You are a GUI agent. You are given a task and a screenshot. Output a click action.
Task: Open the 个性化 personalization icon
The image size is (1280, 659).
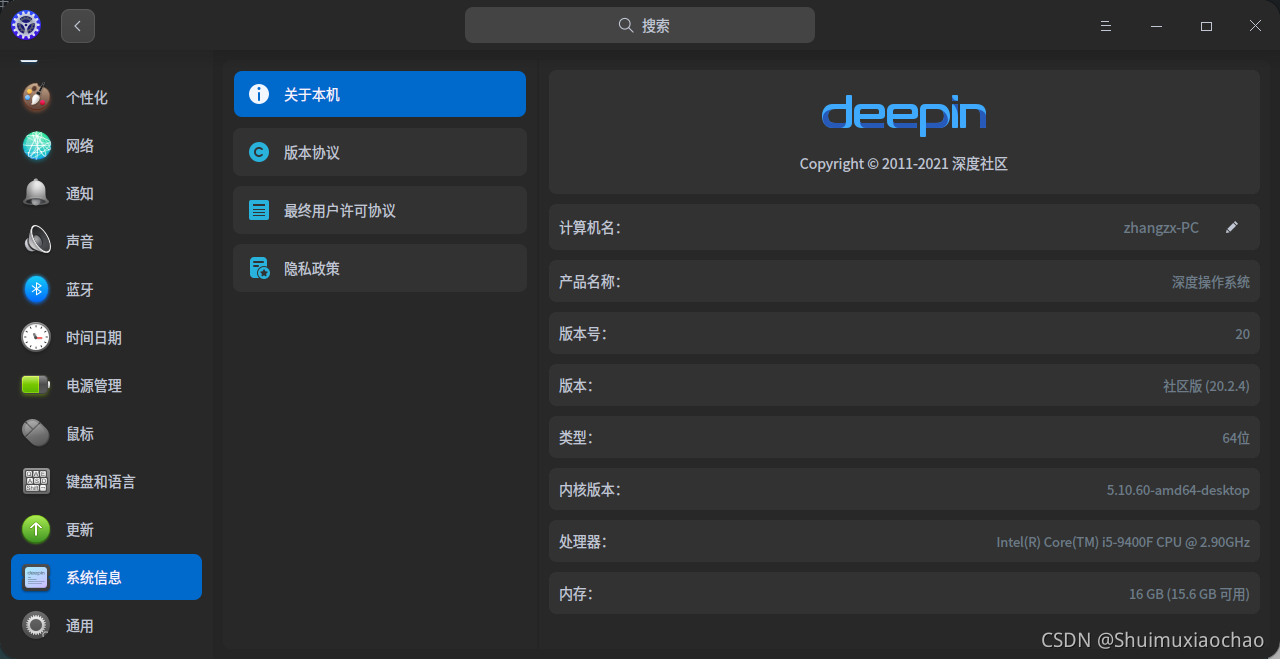click(37, 98)
